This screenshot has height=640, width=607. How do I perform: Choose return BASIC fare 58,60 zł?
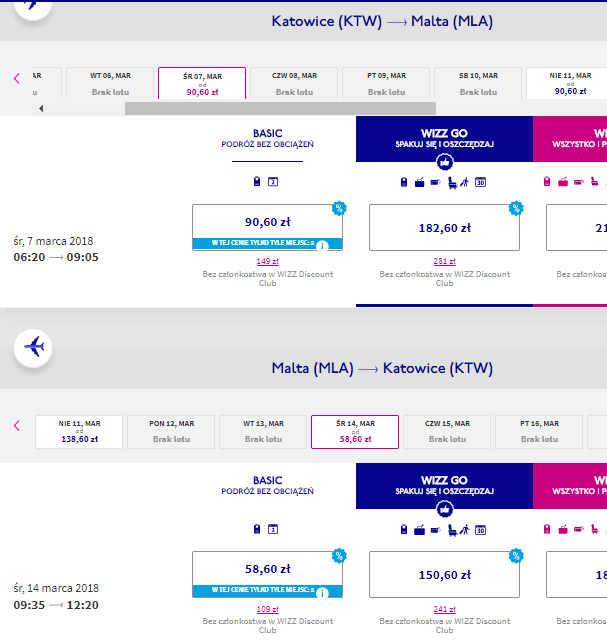(x=267, y=575)
